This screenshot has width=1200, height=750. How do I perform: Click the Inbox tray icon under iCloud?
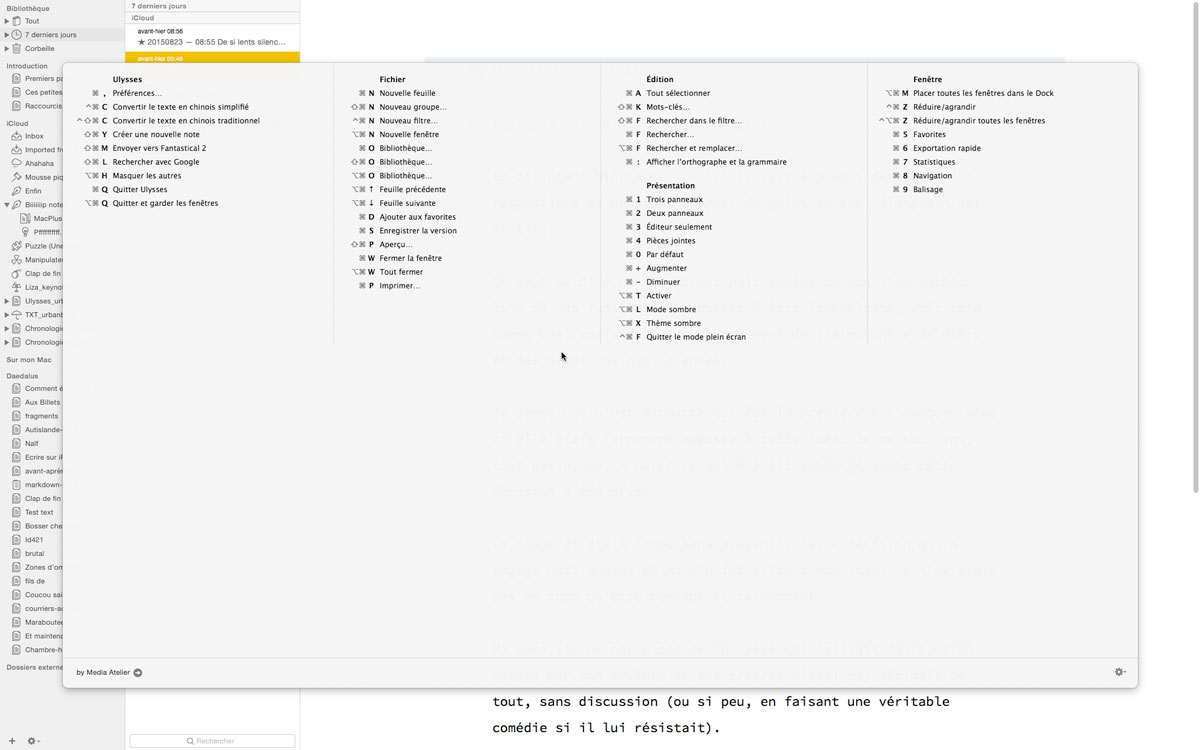click(17, 136)
